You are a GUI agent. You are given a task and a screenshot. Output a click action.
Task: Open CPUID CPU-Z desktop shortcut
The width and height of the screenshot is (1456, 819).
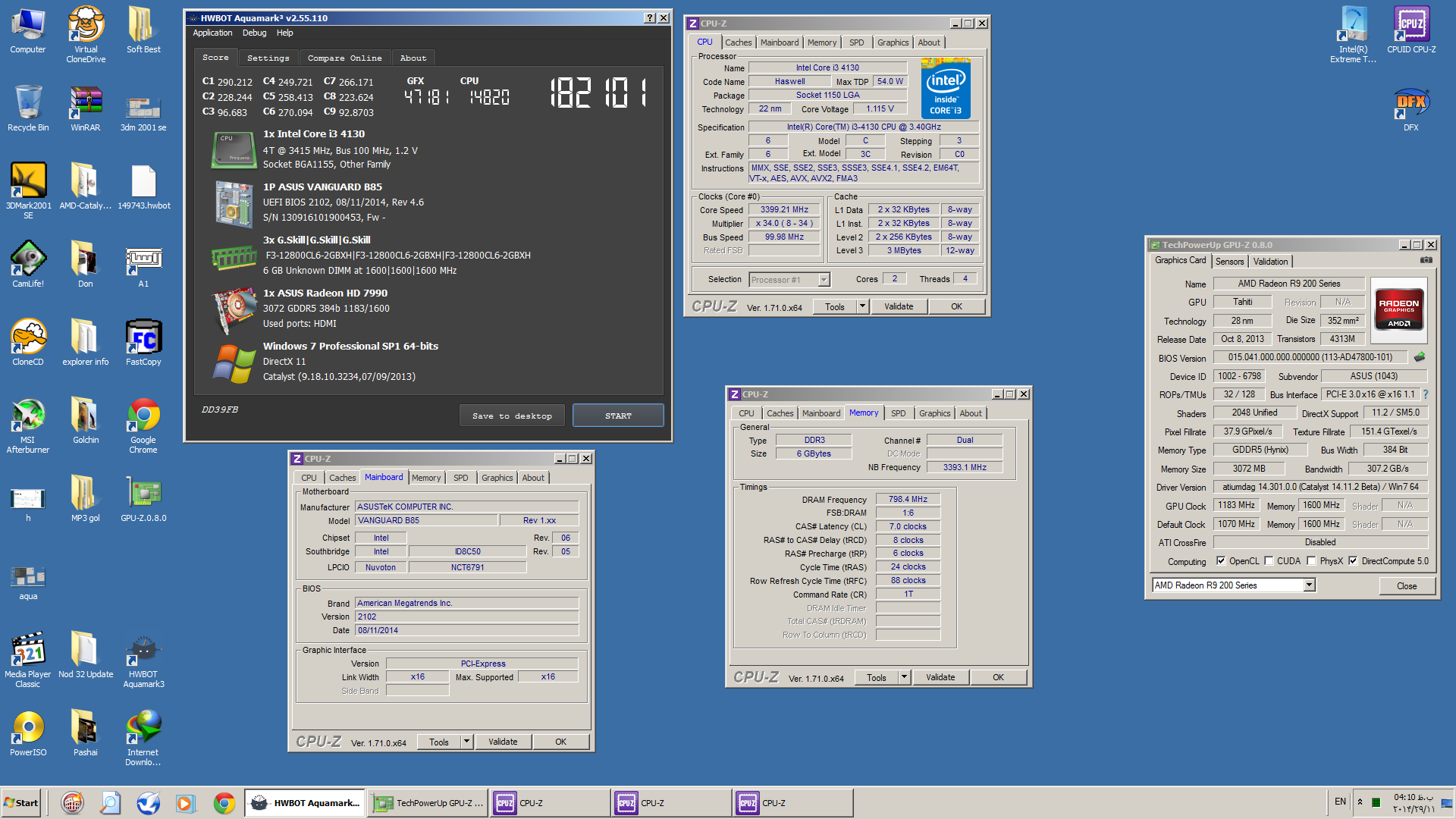(1411, 31)
